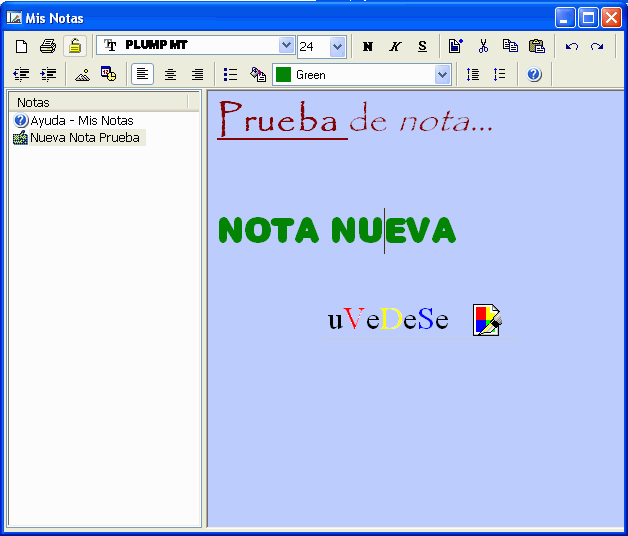Viewport: 628px width, 536px height.
Task: Click the green color swatch
Action: (283, 75)
